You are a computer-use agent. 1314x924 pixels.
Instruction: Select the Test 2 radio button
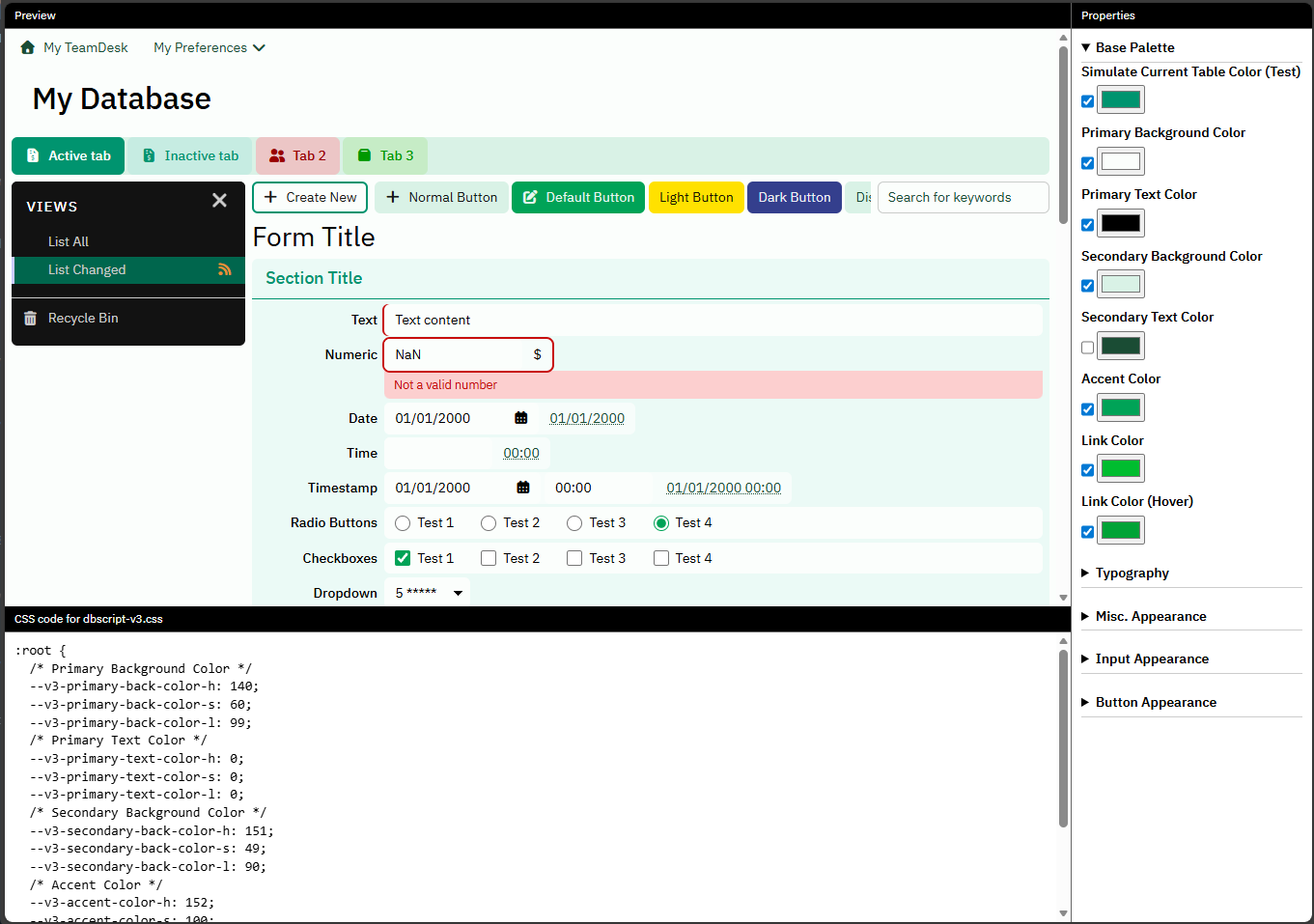489,523
